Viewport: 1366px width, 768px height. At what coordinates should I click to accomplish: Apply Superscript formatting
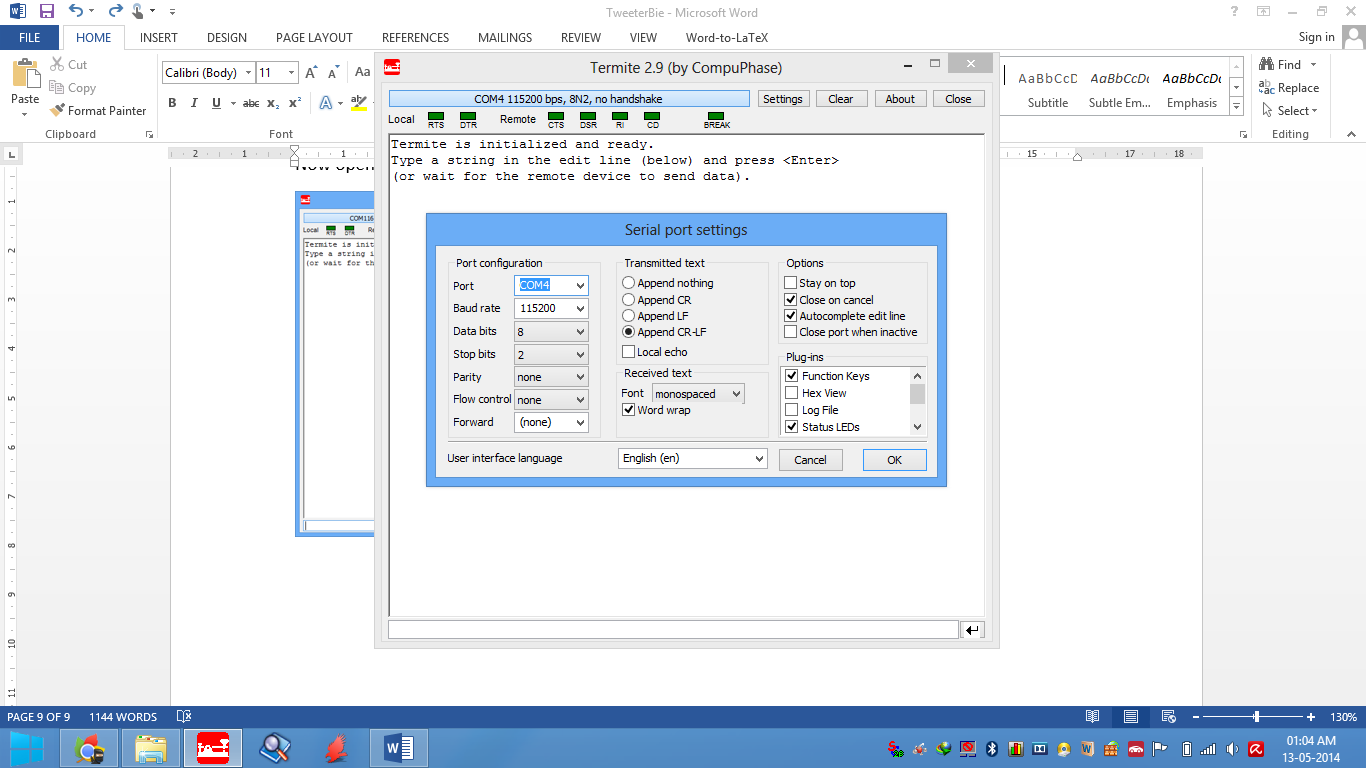(295, 103)
